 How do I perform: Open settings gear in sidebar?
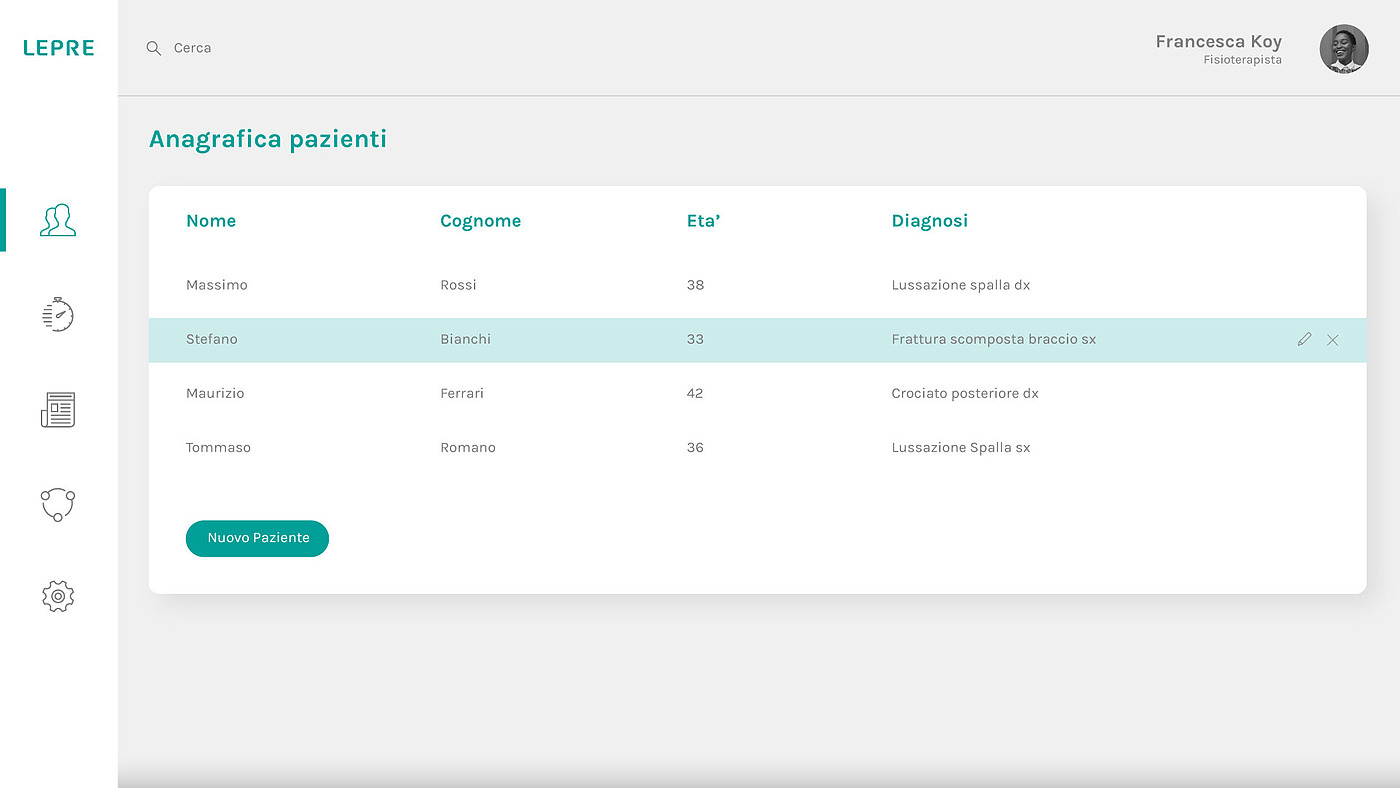tap(58, 596)
